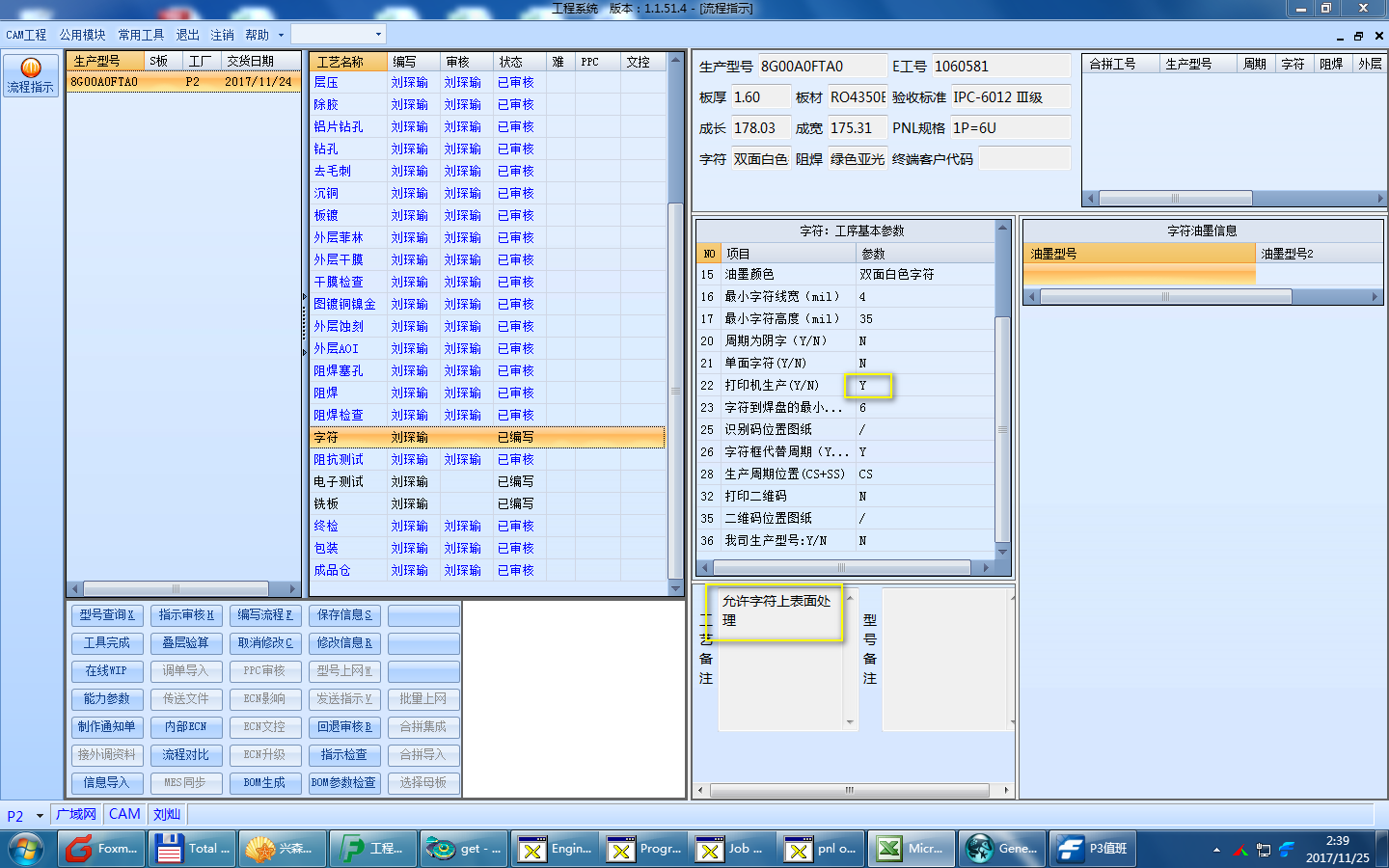Viewport: 1389px width, 868px height.
Task: Open the 常用工具 menu
Action: pos(141,35)
